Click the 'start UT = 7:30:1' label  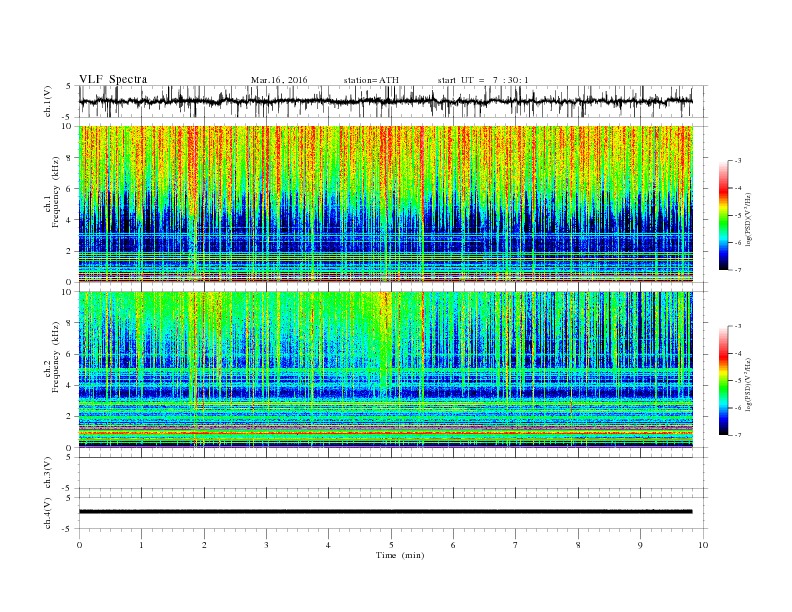click(483, 80)
